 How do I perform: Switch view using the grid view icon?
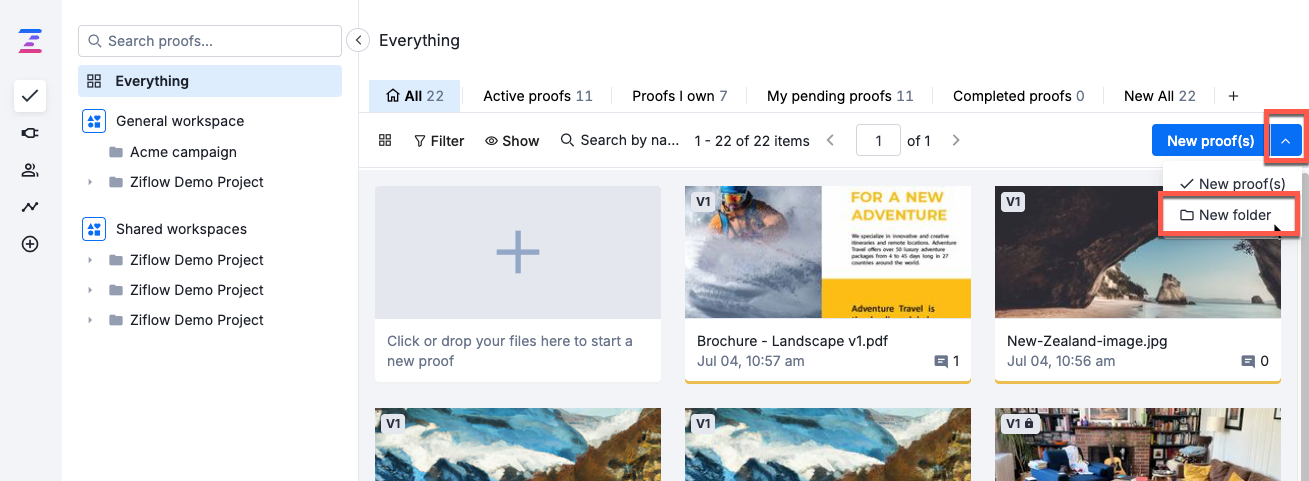385,141
